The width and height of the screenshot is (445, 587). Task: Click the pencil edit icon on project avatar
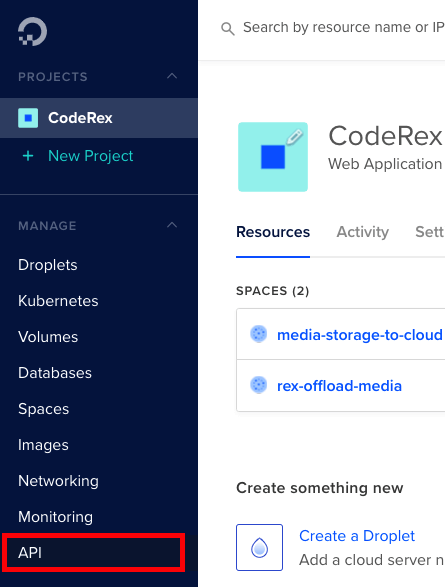click(x=295, y=137)
